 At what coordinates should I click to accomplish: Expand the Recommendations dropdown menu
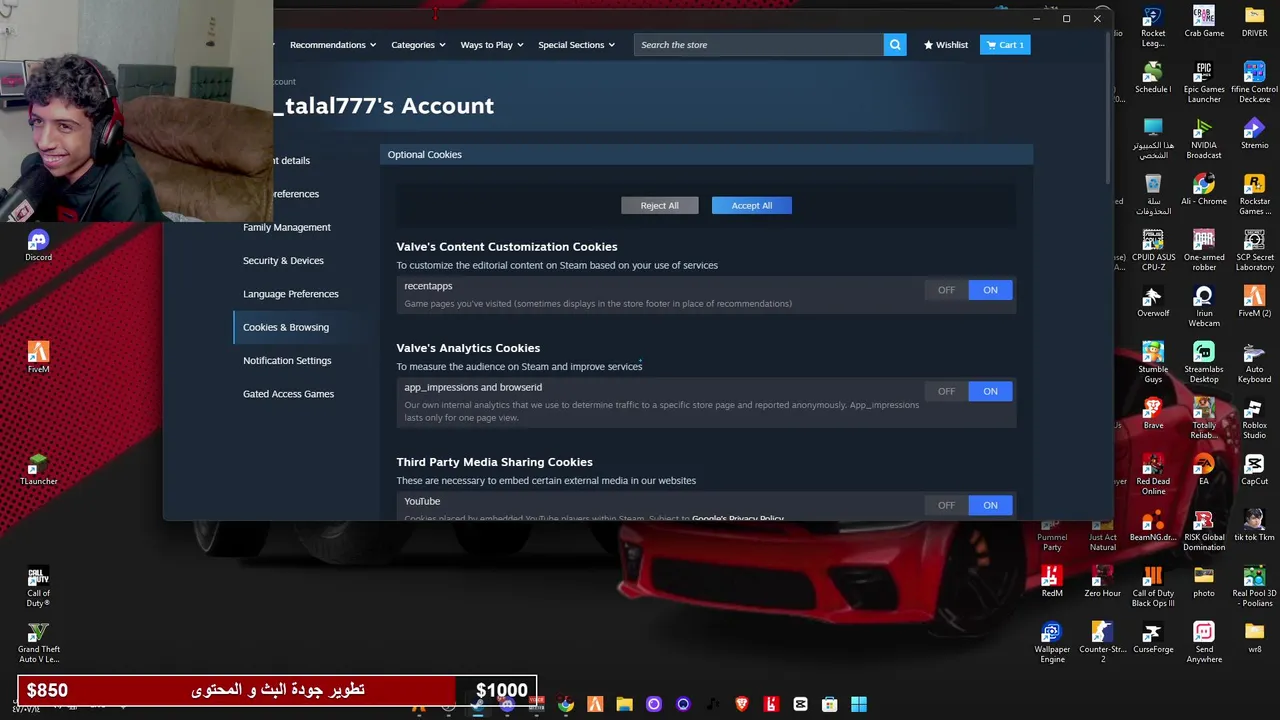point(333,45)
